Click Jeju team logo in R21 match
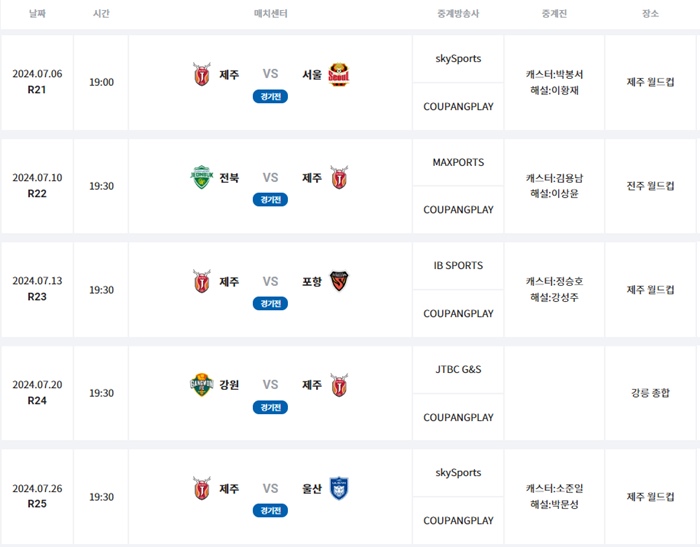 tap(202, 74)
